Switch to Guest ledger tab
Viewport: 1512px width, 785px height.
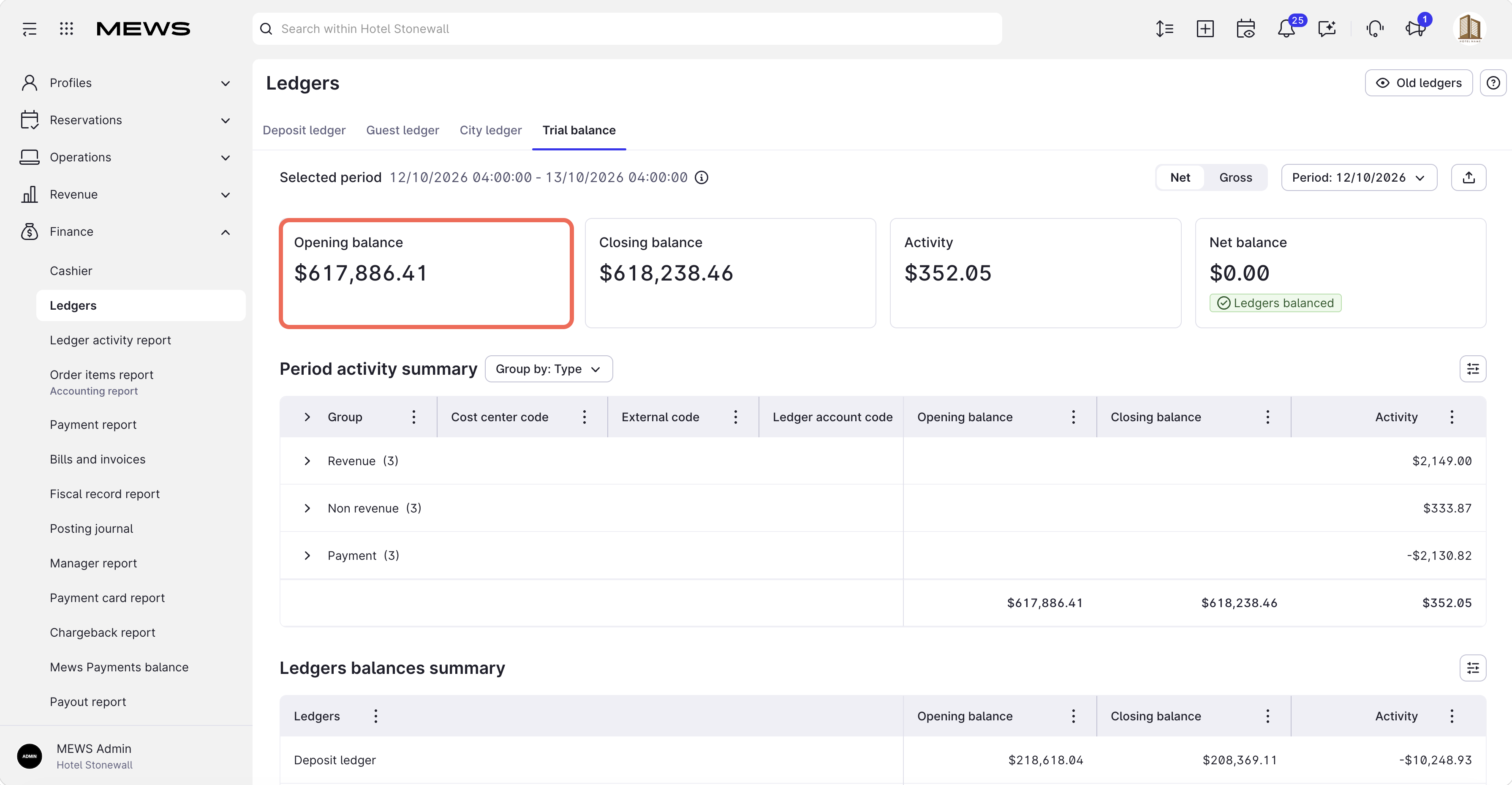click(402, 131)
